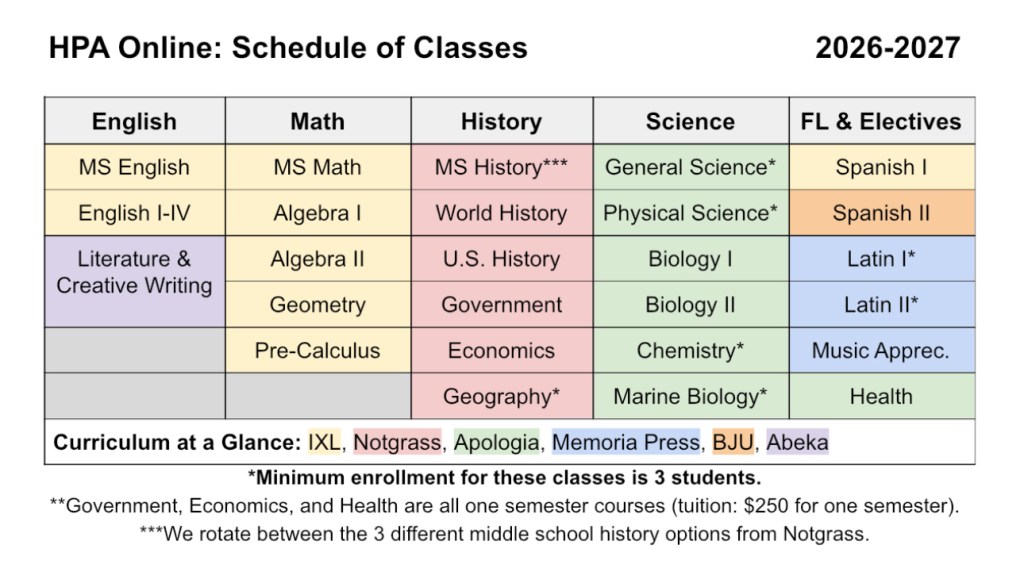This screenshot has height=564, width=1024.
Task: Click the IXL curriculum label
Action: pyautogui.click(x=324, y=442)
